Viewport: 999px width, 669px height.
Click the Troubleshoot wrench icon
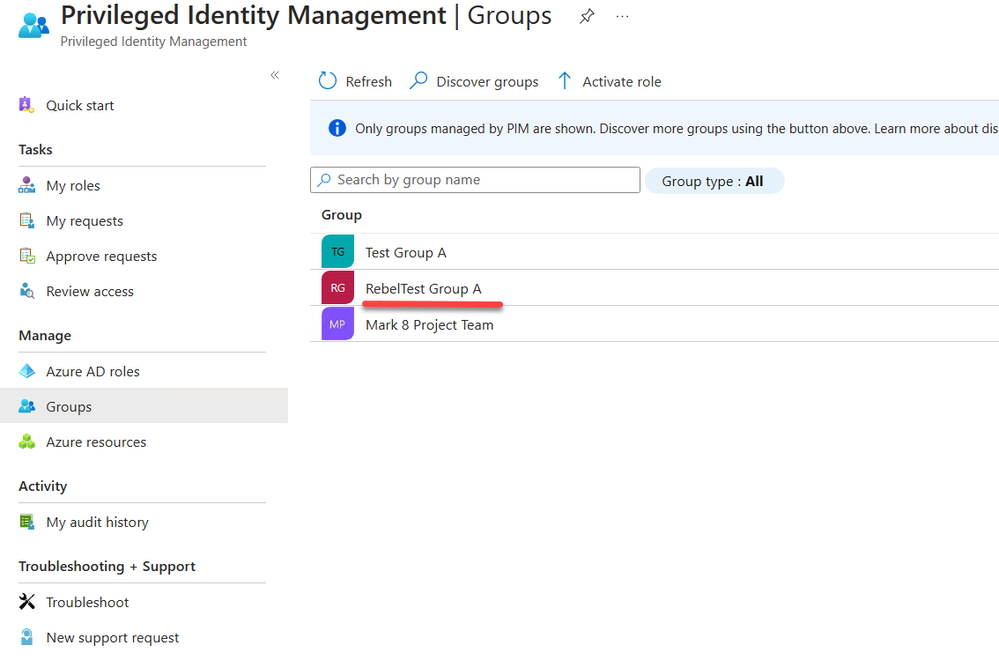coord(27,602)
